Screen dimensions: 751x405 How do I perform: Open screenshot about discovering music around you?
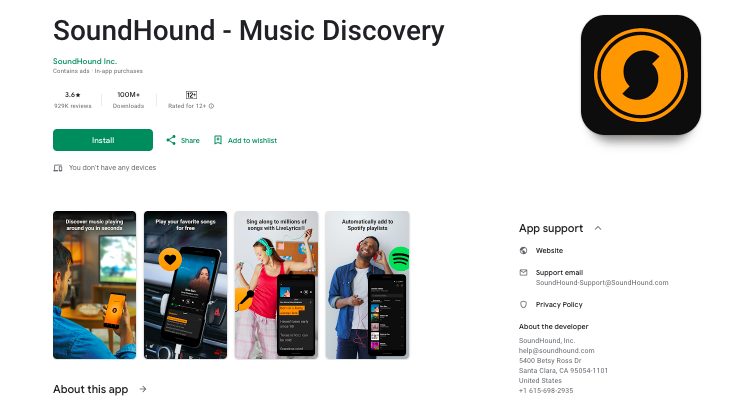click(94, 285)
